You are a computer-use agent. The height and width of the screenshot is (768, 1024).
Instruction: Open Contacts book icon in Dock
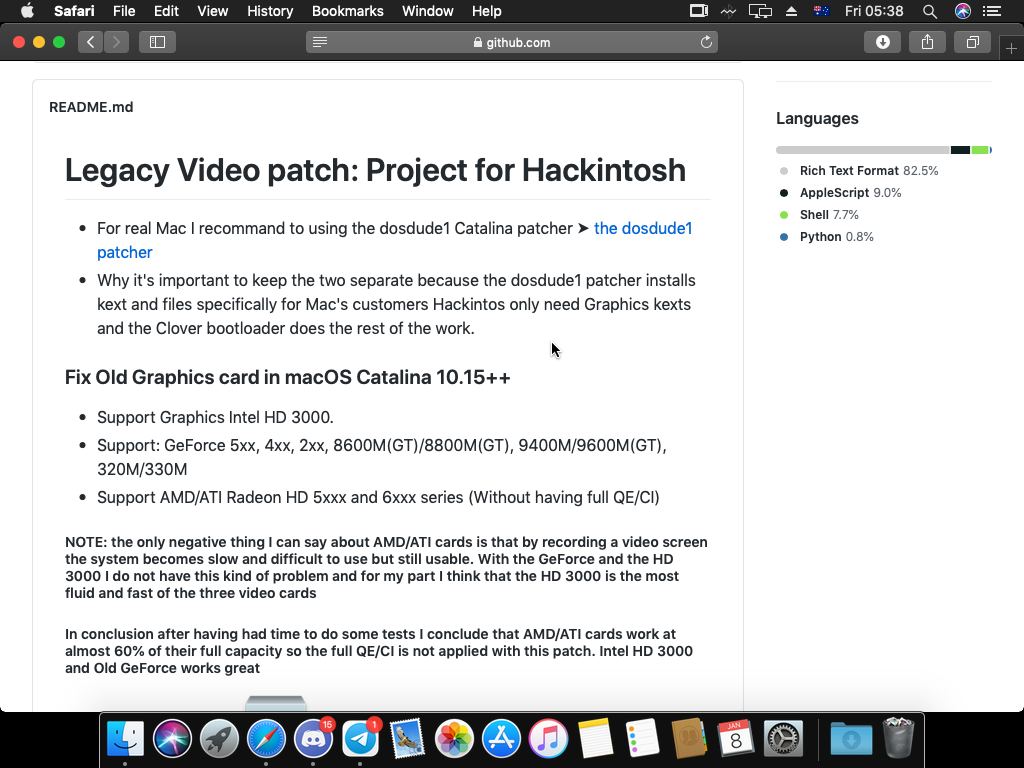pos(689,739)
